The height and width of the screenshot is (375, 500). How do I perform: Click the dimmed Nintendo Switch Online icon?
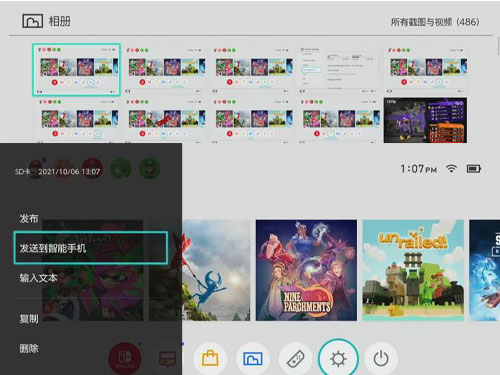tap(125, 359)
